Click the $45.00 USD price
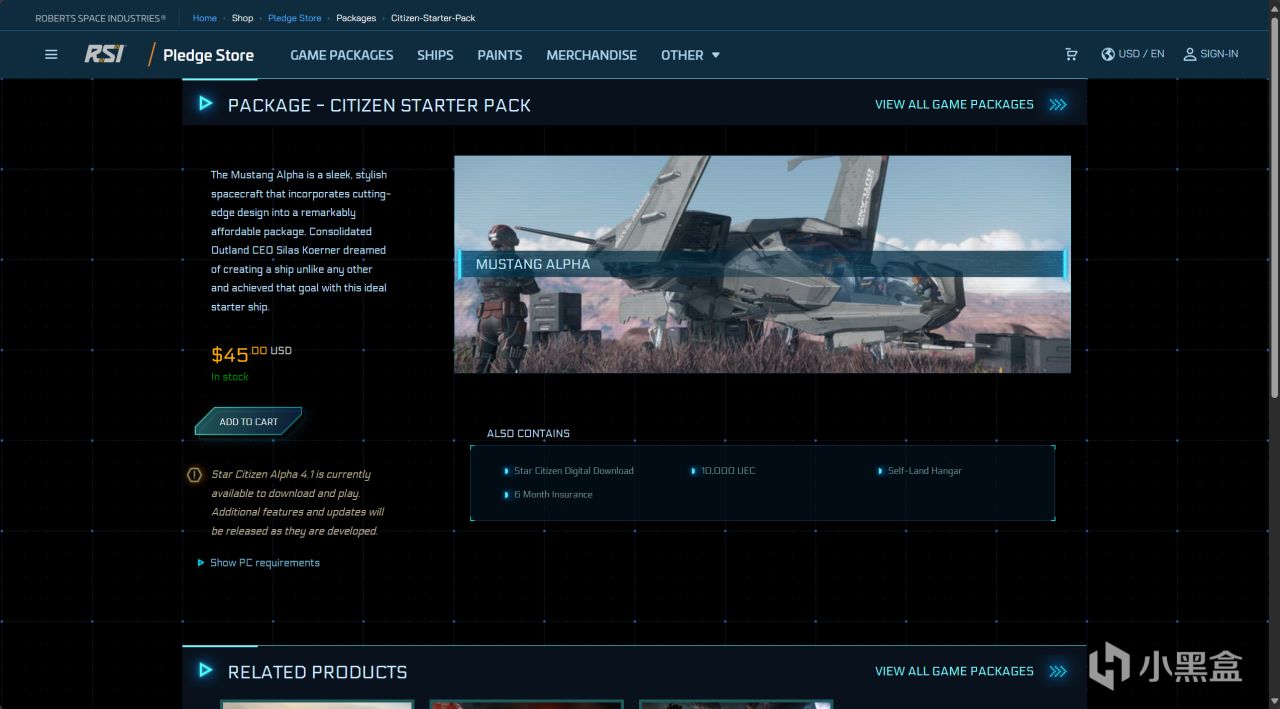This screenshot has width=1280, height=709. (251, 354)
